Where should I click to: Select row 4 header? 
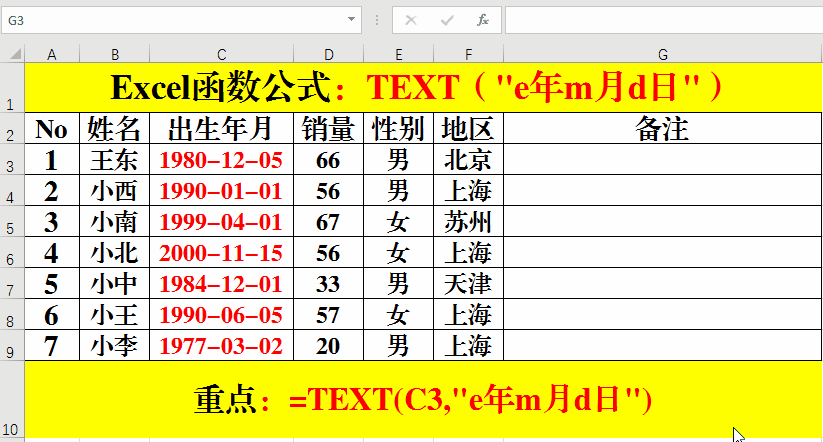(x=12, y=190)
